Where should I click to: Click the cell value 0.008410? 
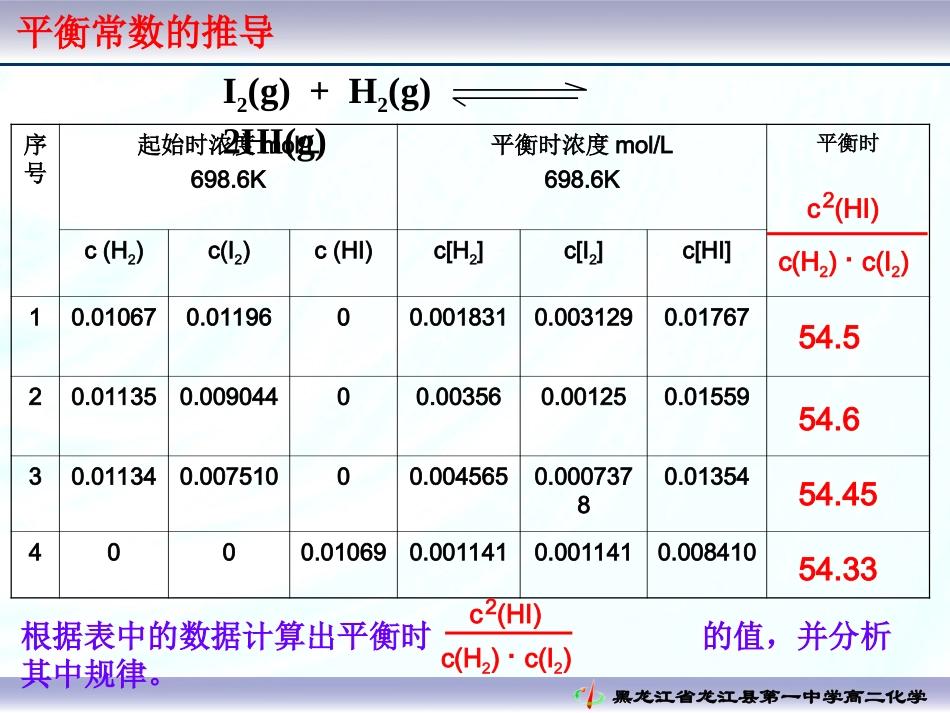[707, 552]
